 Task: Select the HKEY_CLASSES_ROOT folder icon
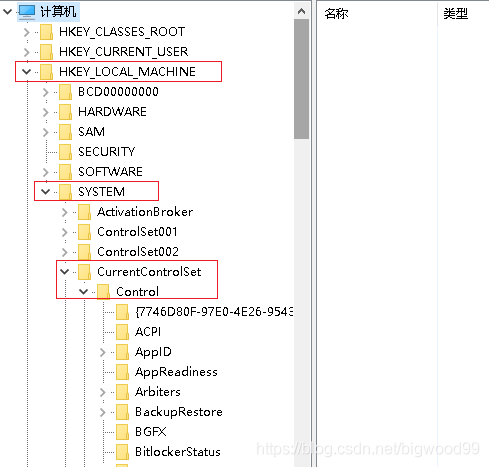(x=46, y=32)
